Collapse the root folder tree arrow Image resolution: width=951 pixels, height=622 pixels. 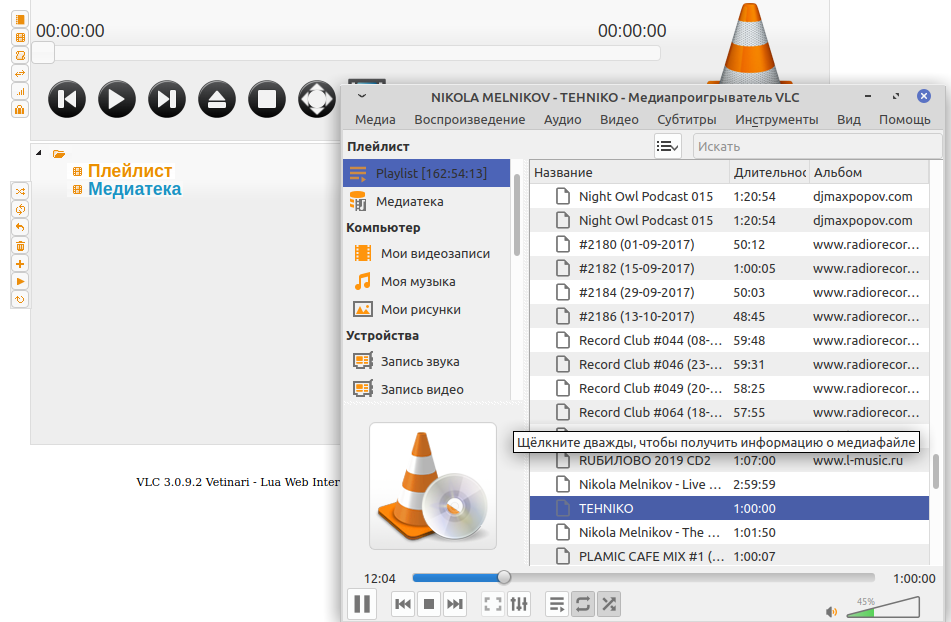point(38,153)
